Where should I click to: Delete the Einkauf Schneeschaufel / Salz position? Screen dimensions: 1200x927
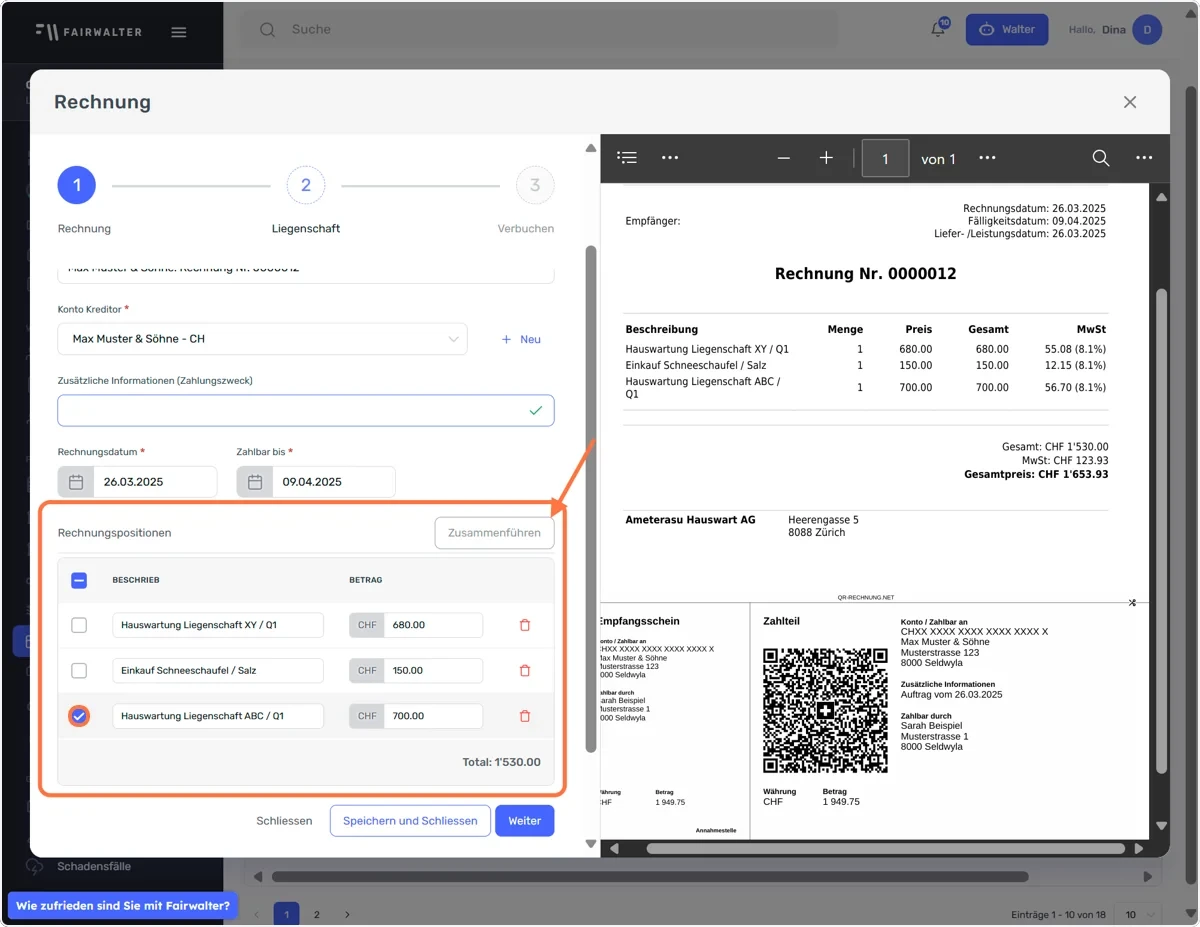click(525, 671)
